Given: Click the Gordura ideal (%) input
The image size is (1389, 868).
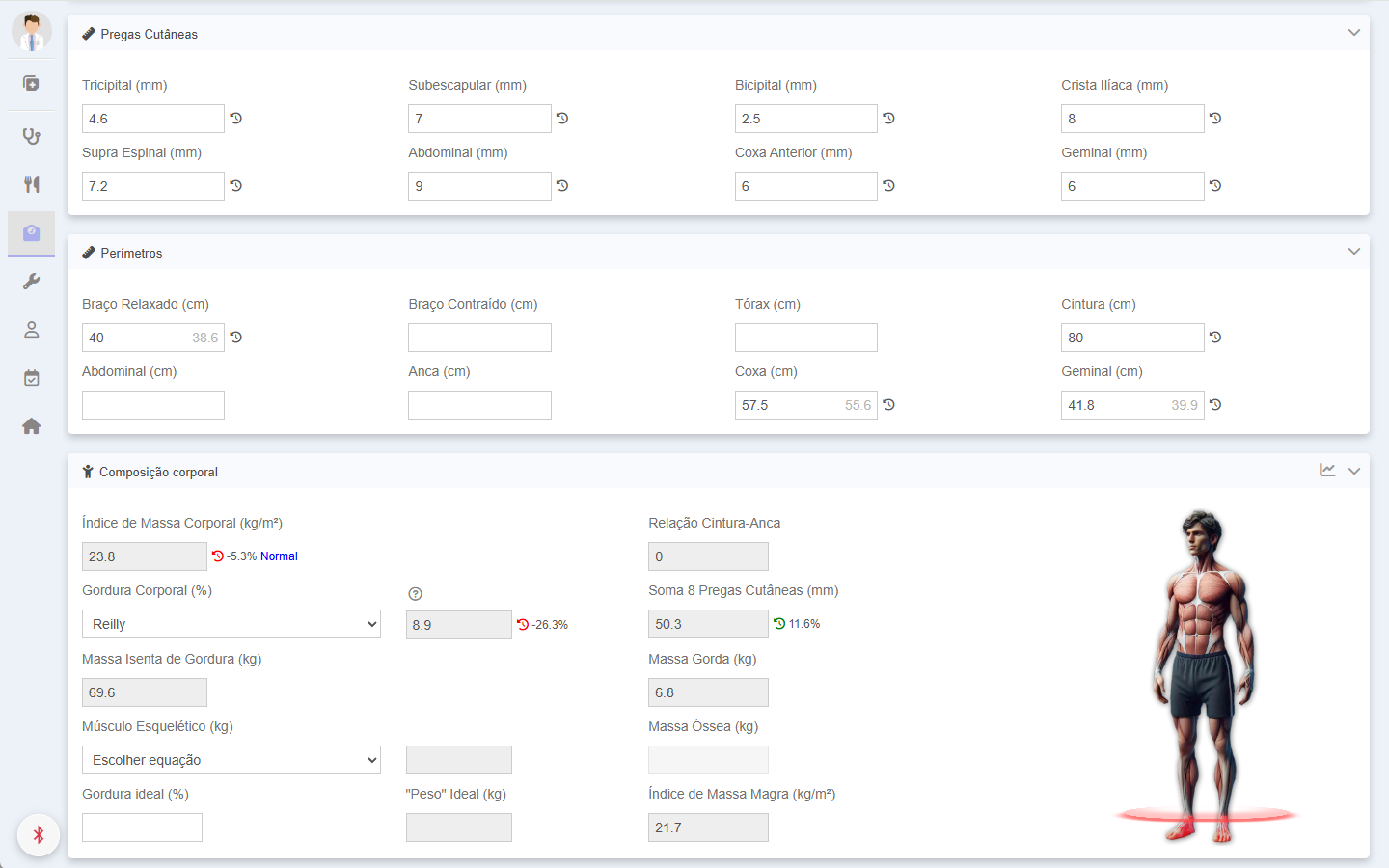Looking at the screenshot, I should pos(142,827).
